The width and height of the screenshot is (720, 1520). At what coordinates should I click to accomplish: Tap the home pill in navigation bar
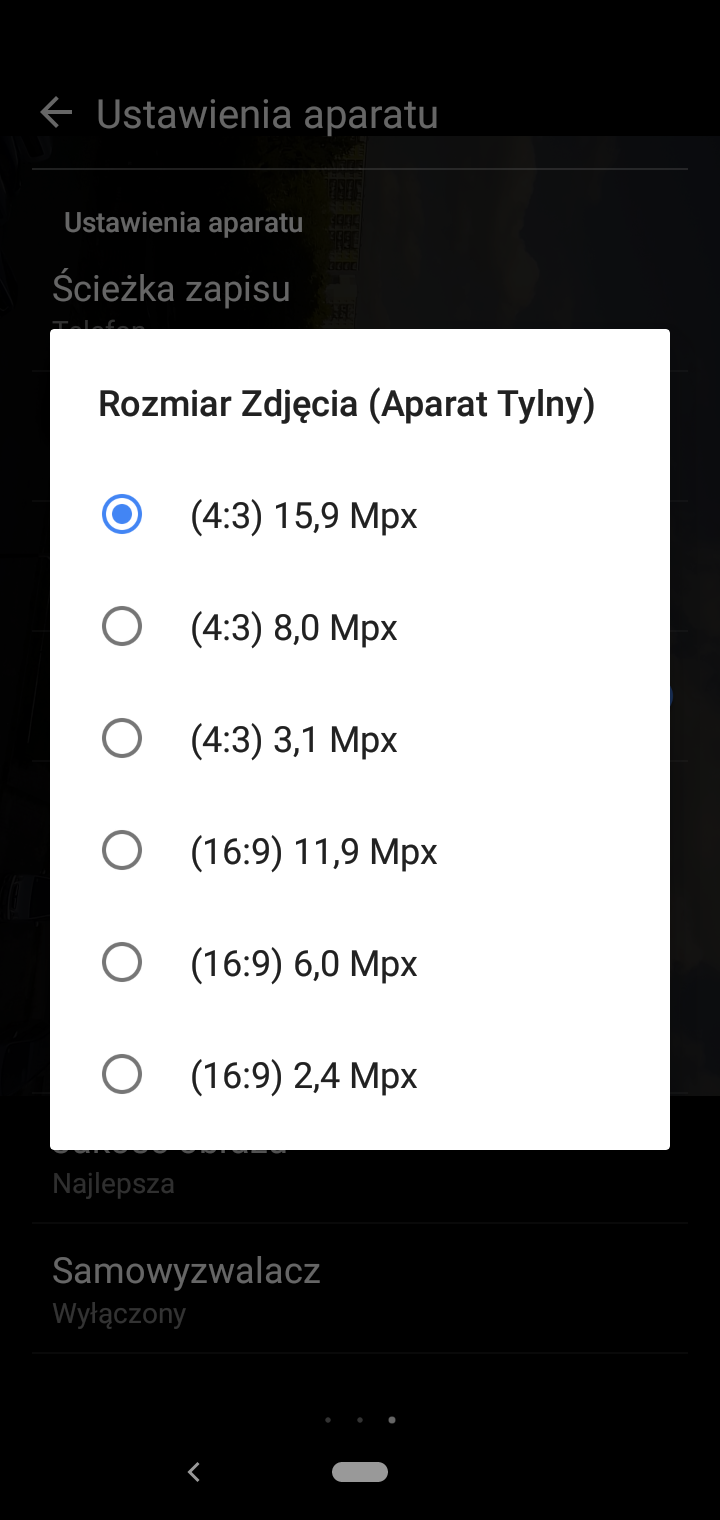pos(360,1471)
